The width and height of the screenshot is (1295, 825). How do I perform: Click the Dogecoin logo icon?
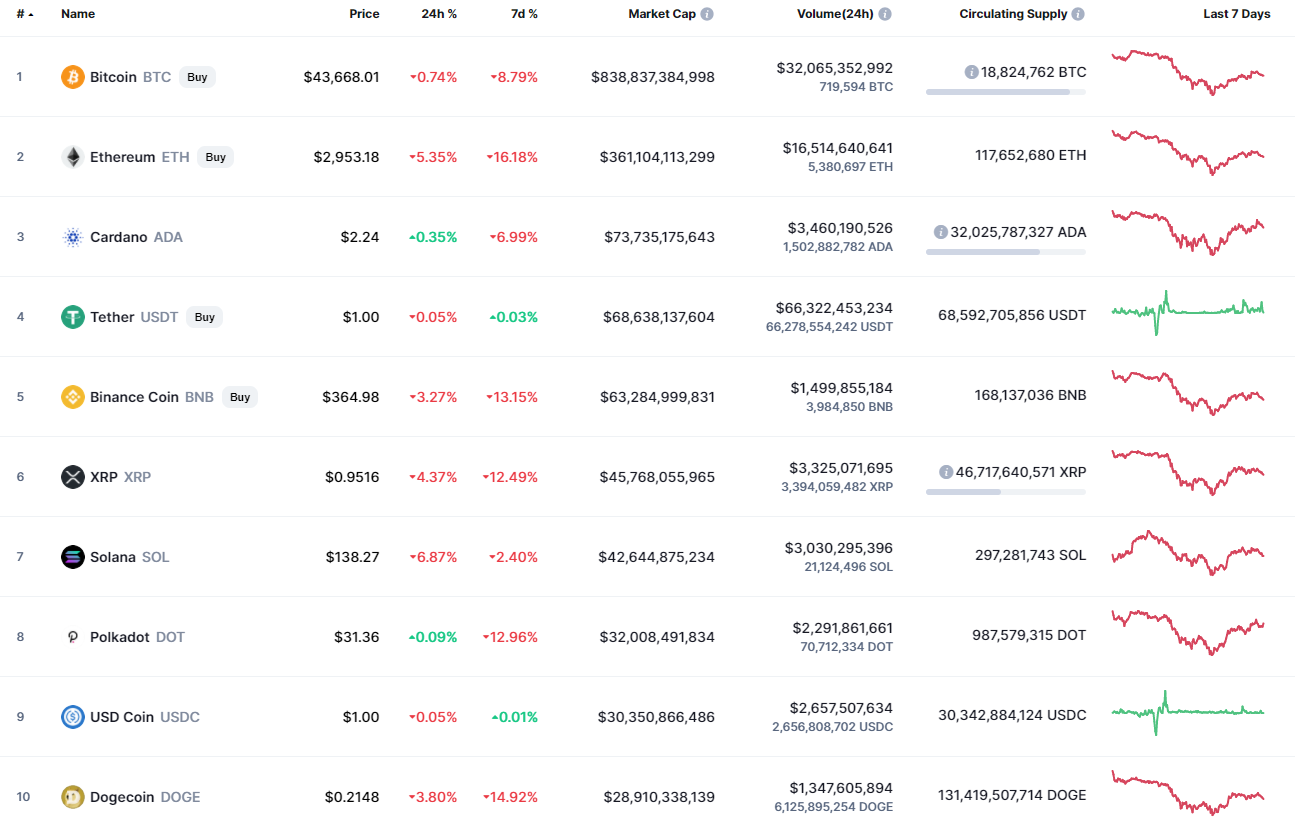click(x=73, y=797)
